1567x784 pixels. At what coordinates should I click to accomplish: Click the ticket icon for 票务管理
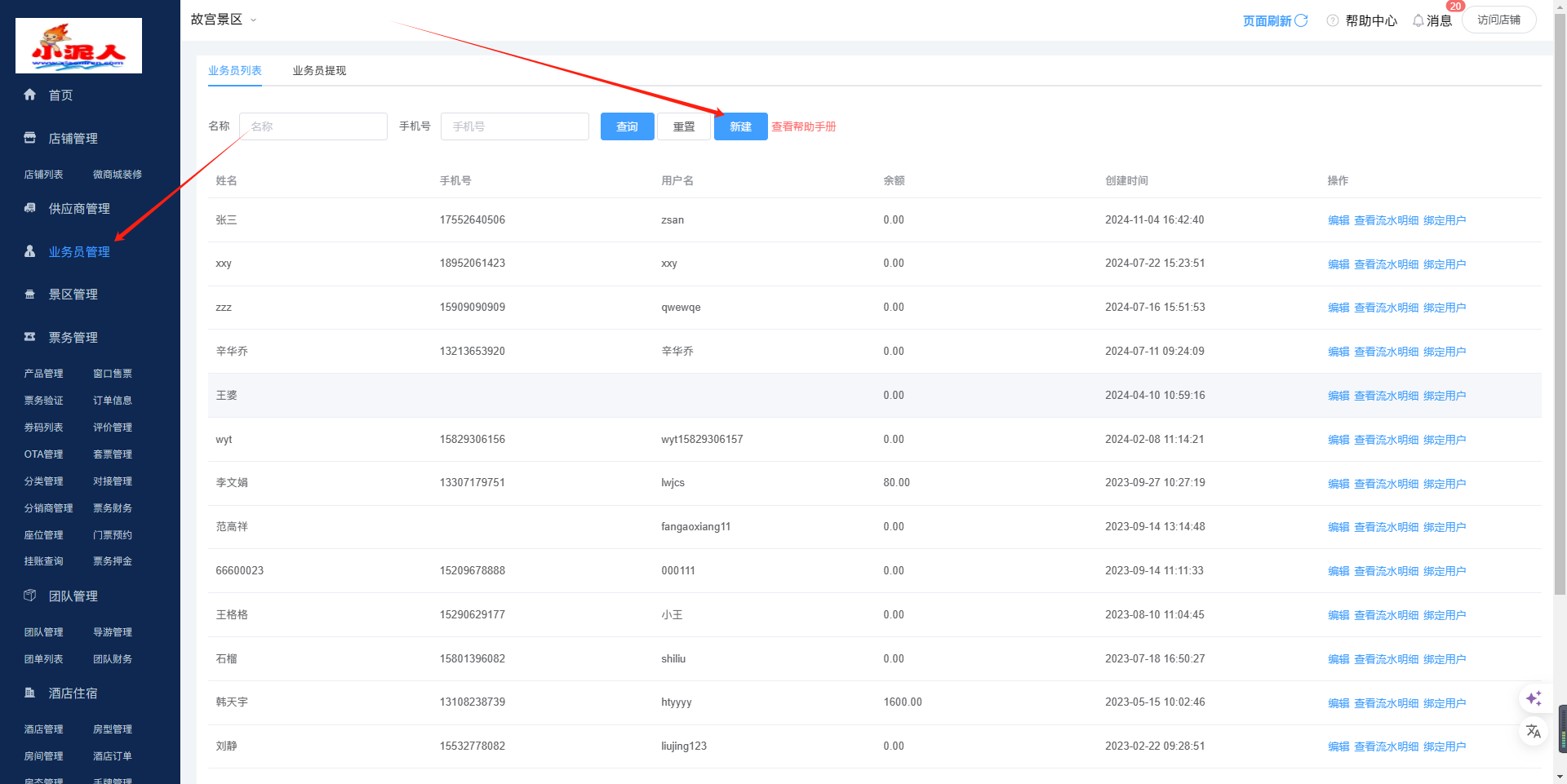pos(30,337)
